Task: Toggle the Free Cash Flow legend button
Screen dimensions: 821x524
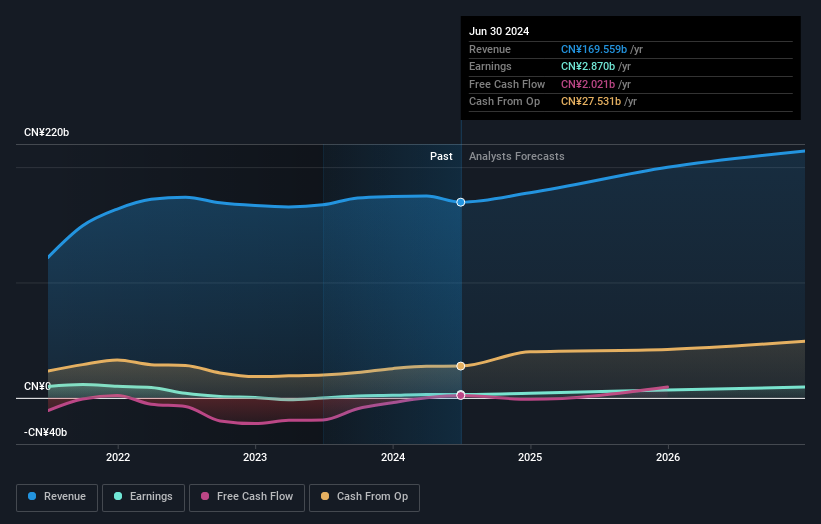Action: point(247,497)
